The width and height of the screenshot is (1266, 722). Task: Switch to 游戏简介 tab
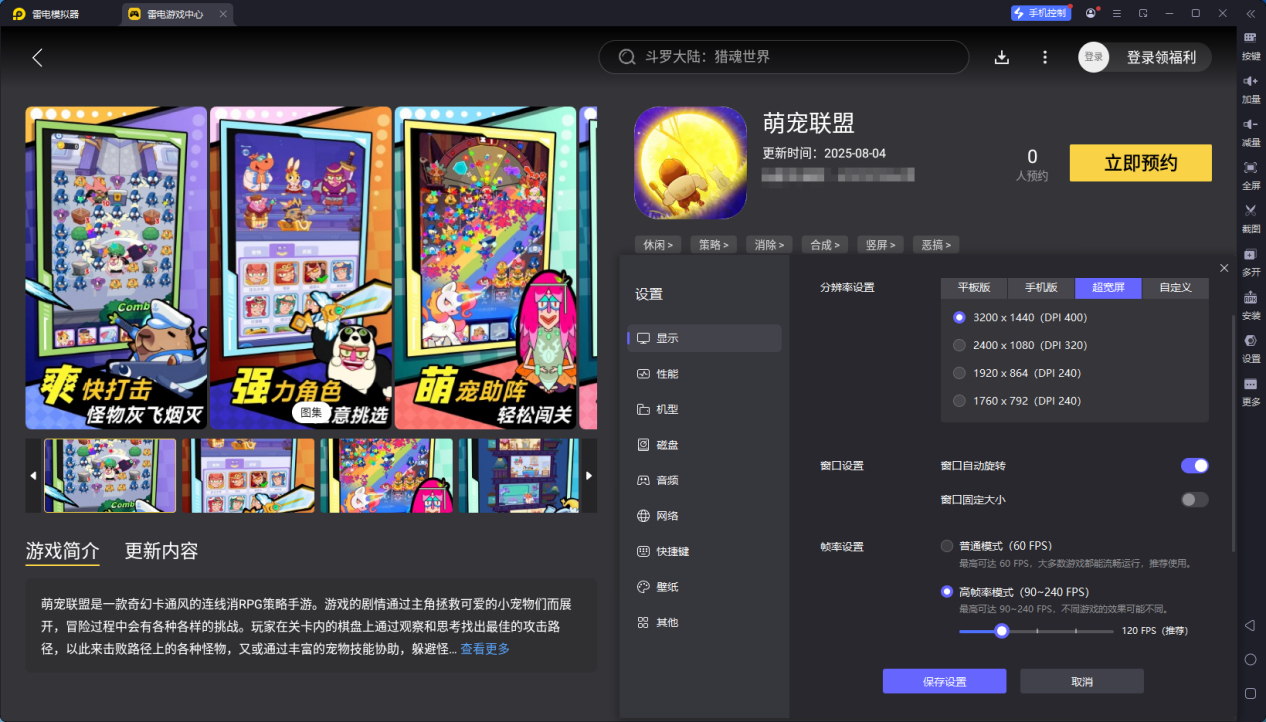point(63,551)
